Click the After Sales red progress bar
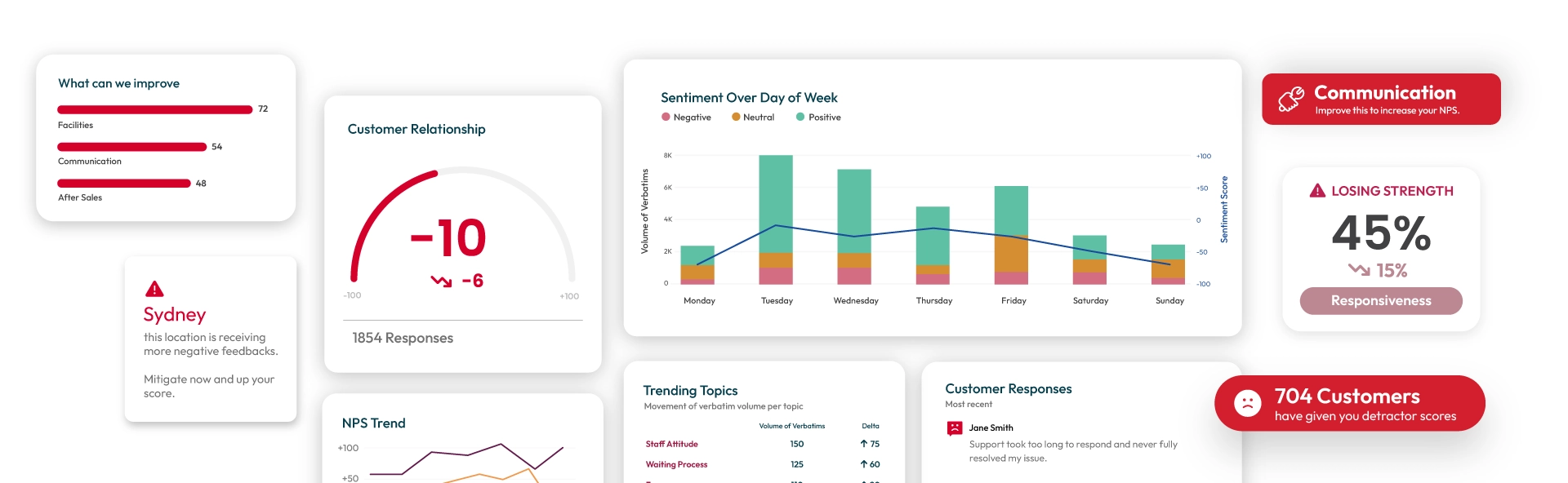 point(123,184)
